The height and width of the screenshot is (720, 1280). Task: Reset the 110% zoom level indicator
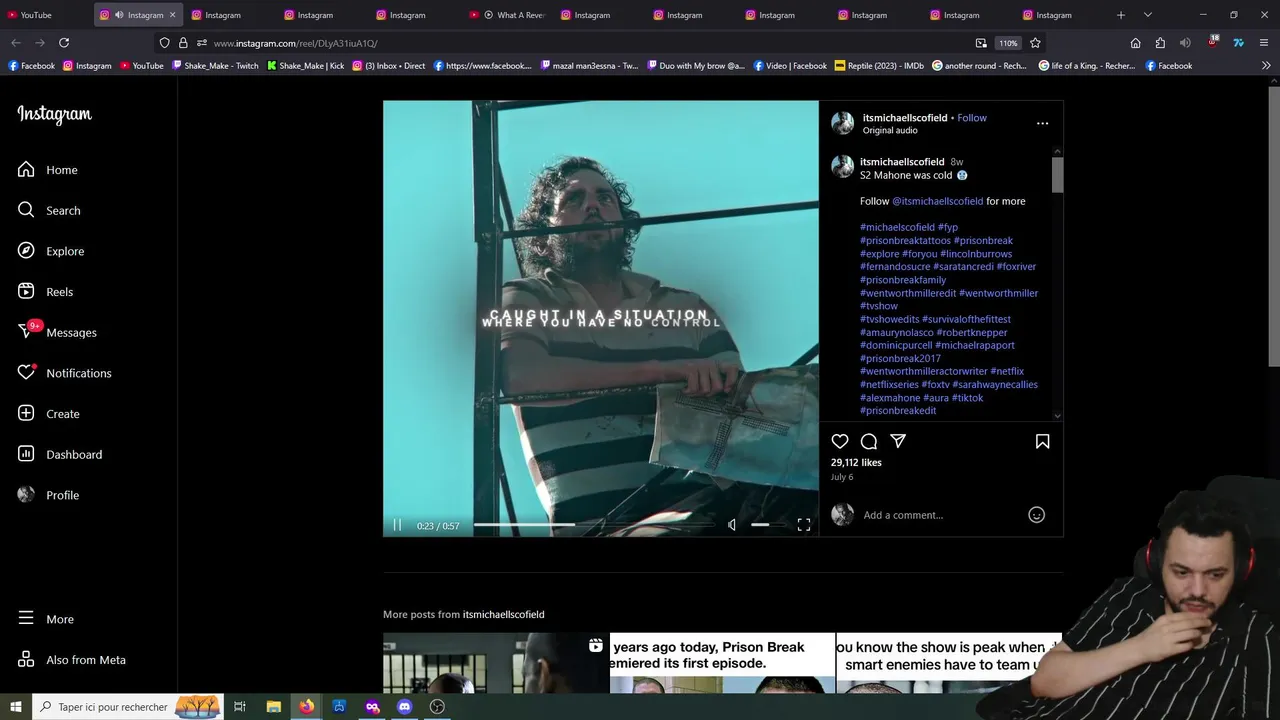1008,43
